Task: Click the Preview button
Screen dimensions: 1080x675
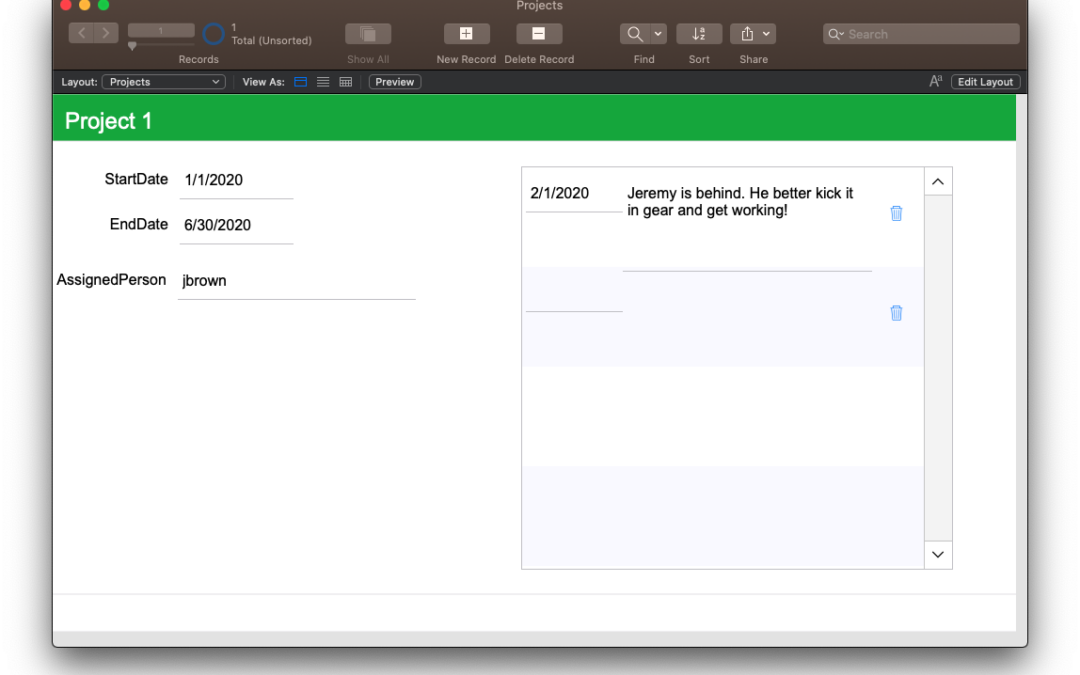Action: click(x=395, y=82)
